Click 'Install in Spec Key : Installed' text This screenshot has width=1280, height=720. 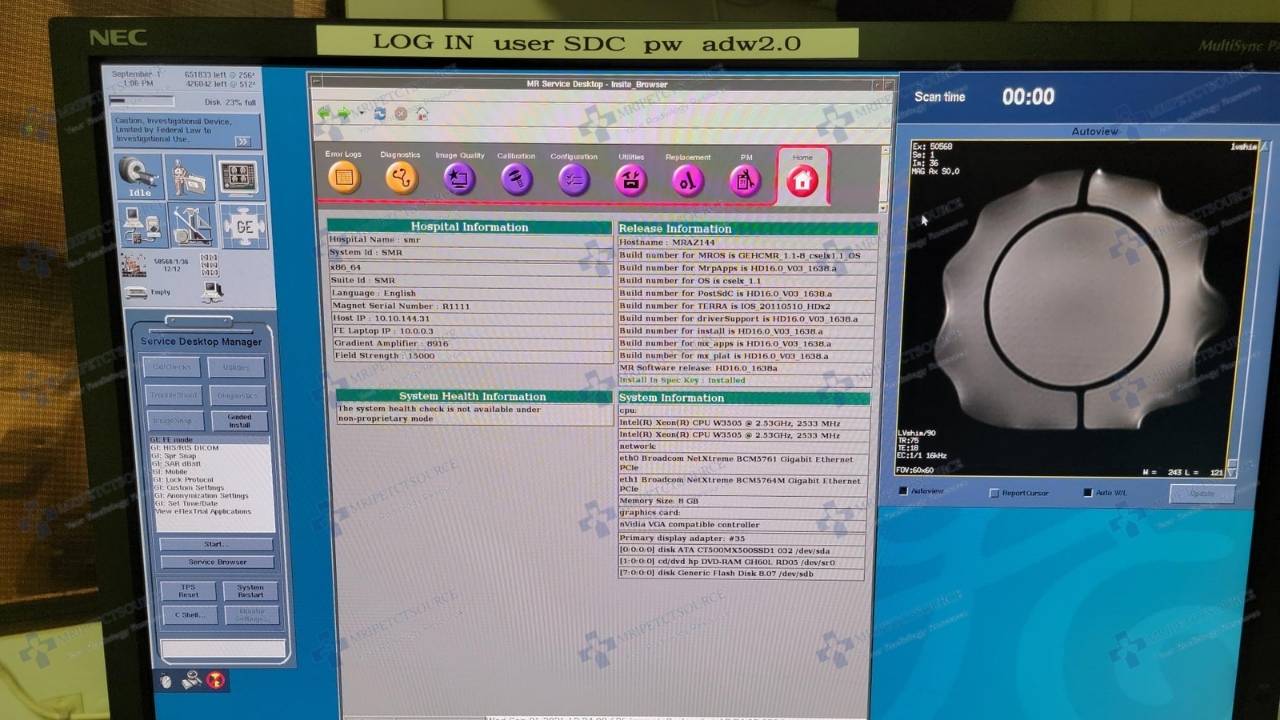click(682, 380)
